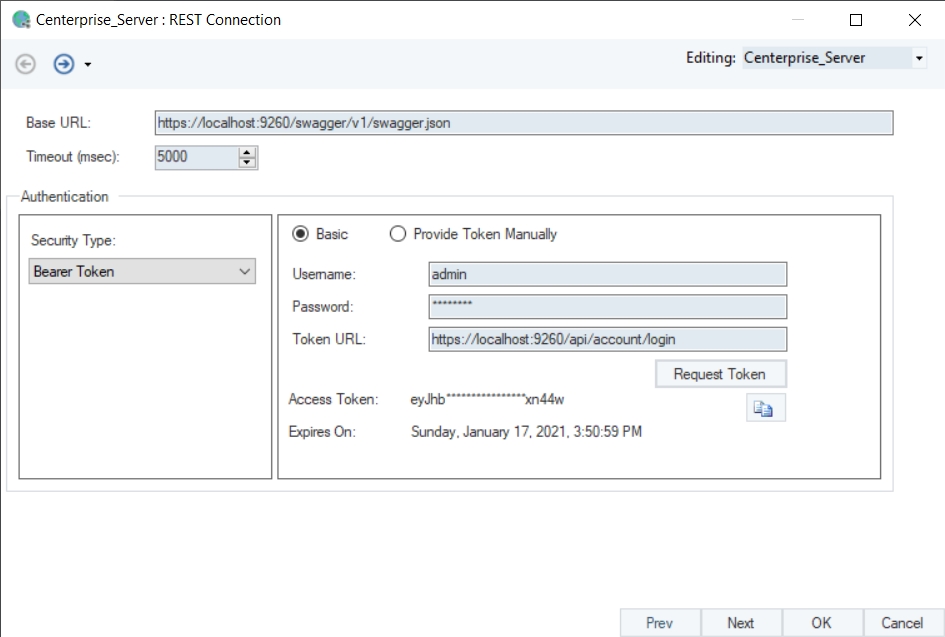Copy the access token with clipboard icon
The width and height of the screenshot is (945, 637).
765,408
